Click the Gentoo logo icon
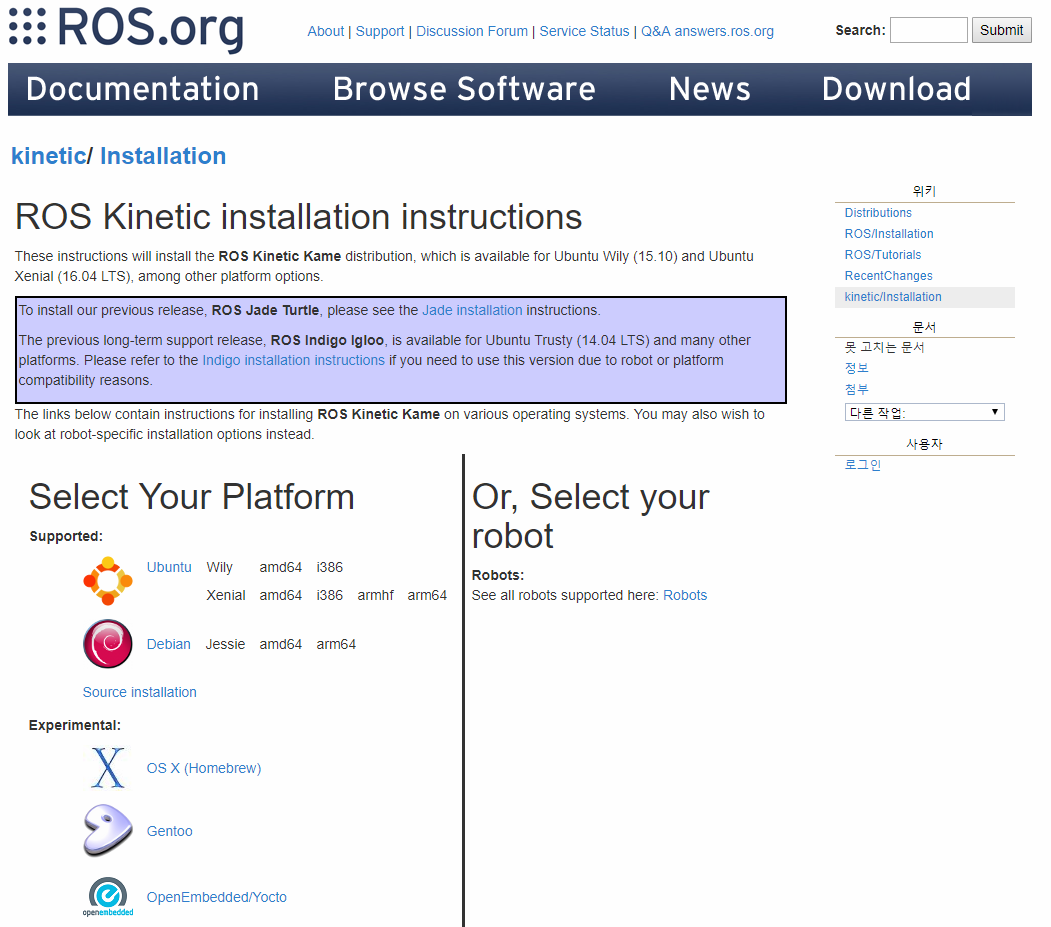This screenshot has height=927, width=1051. tap(108, 830)
